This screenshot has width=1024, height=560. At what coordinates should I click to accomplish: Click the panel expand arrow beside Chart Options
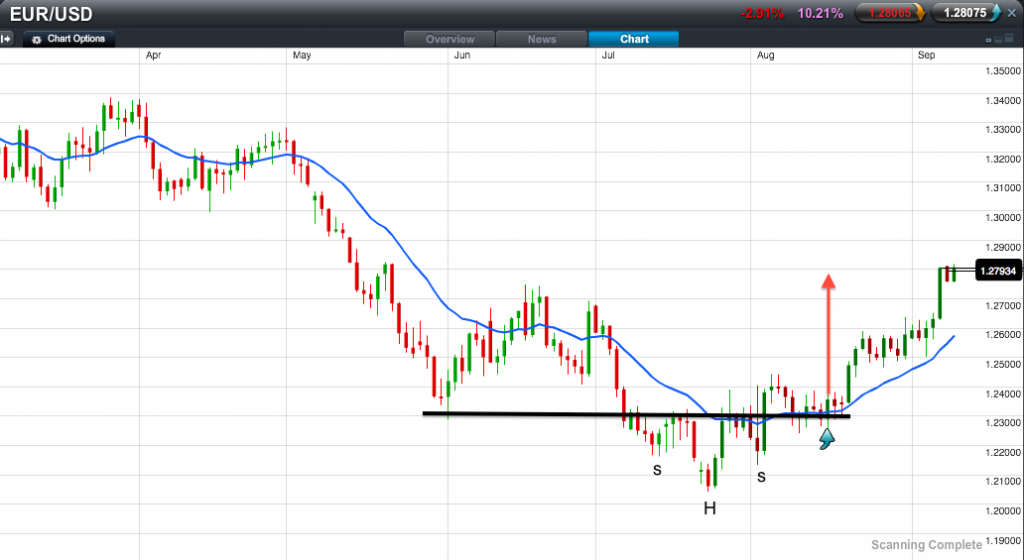pyautogui.click(x=6, y=39)
